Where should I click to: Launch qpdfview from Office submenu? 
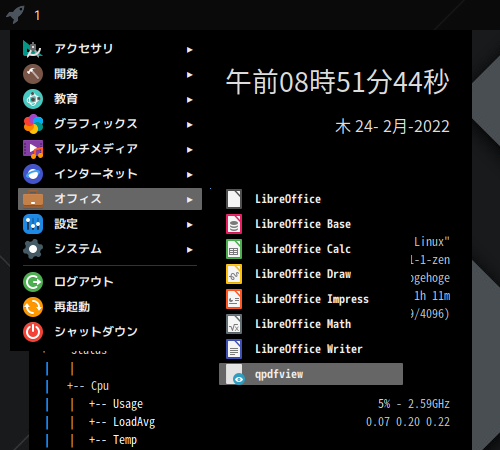(311, 374)
